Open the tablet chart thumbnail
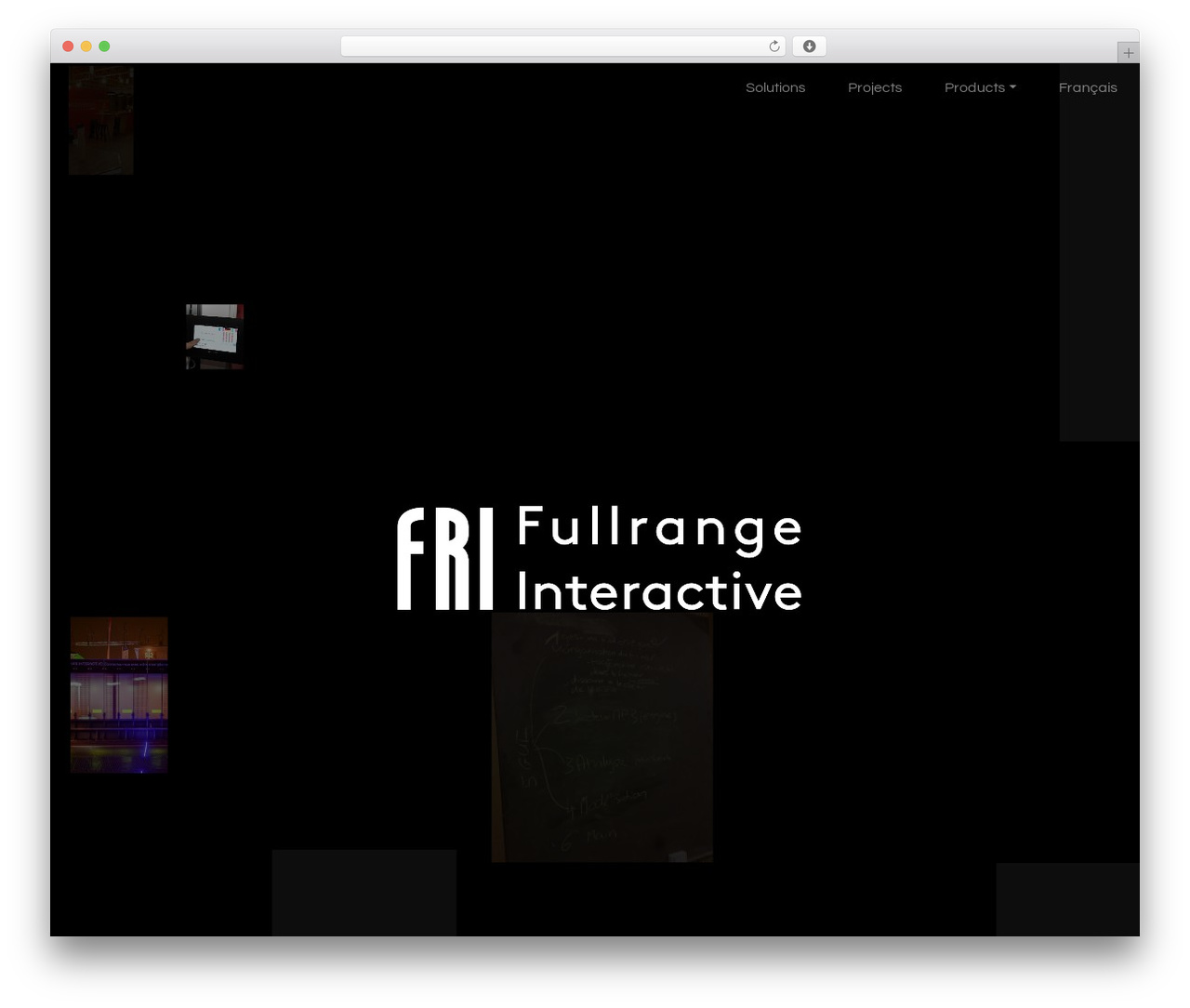This screenshot has width=1190, height=1008. pyautogui.click(x=215, y=337)
